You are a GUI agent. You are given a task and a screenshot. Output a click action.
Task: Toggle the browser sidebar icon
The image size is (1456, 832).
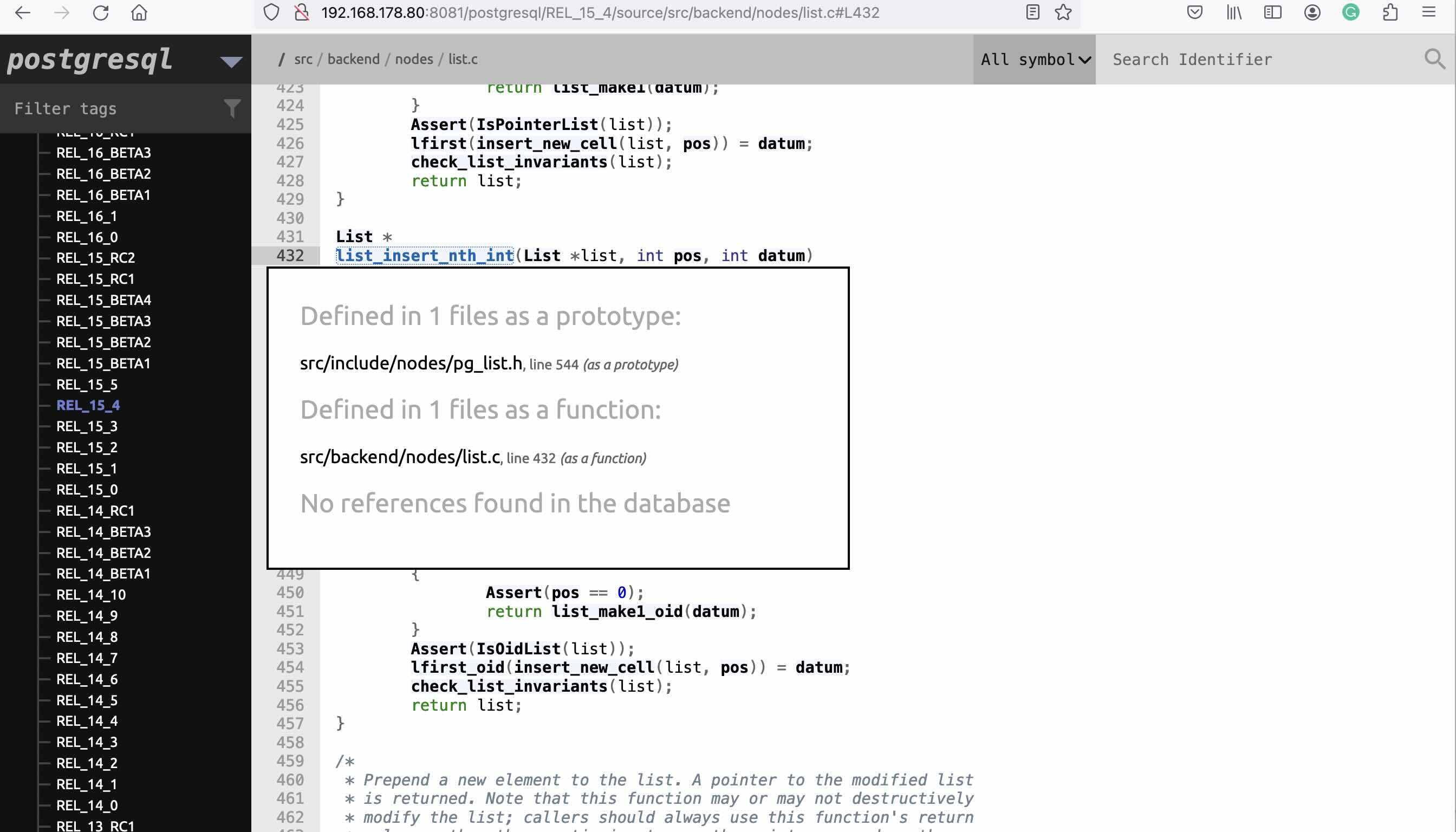coord(1272,12)
